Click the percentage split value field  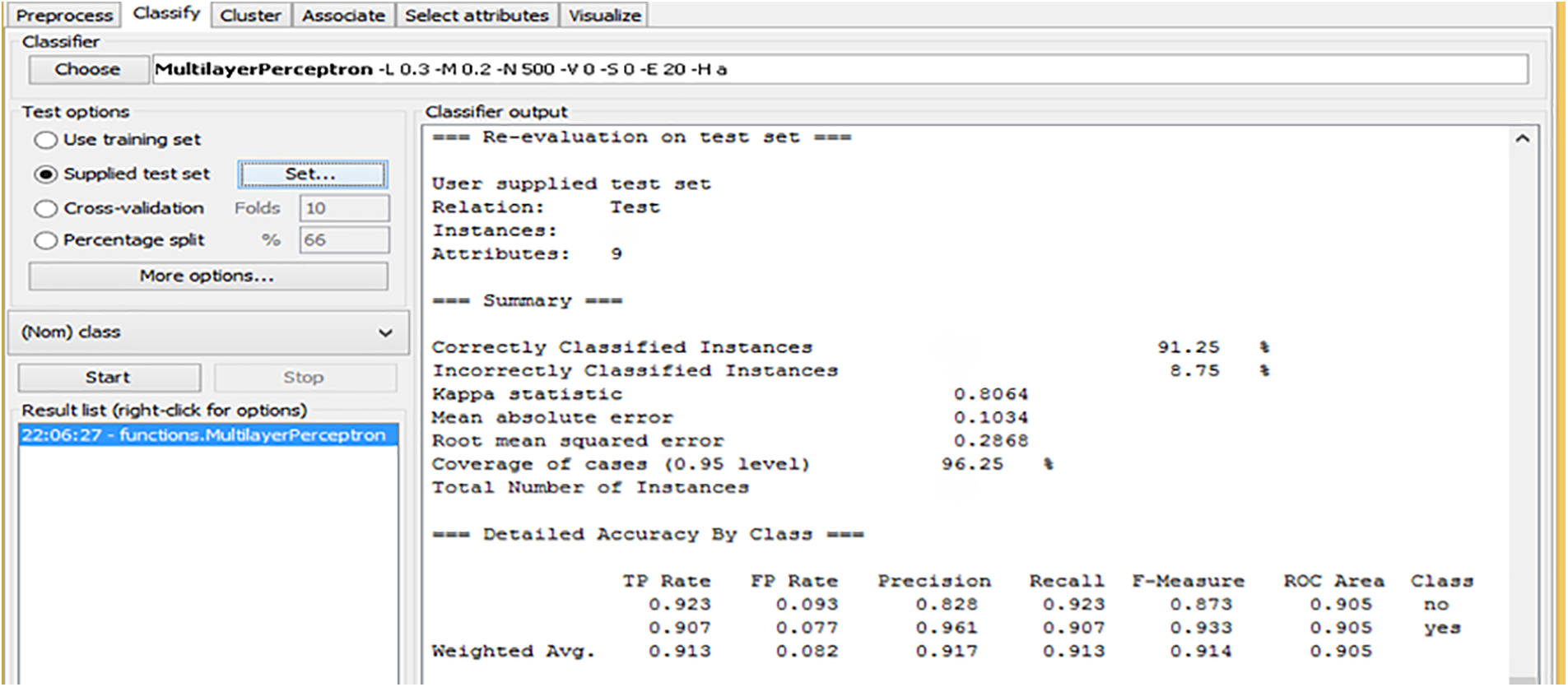[344, 240]
